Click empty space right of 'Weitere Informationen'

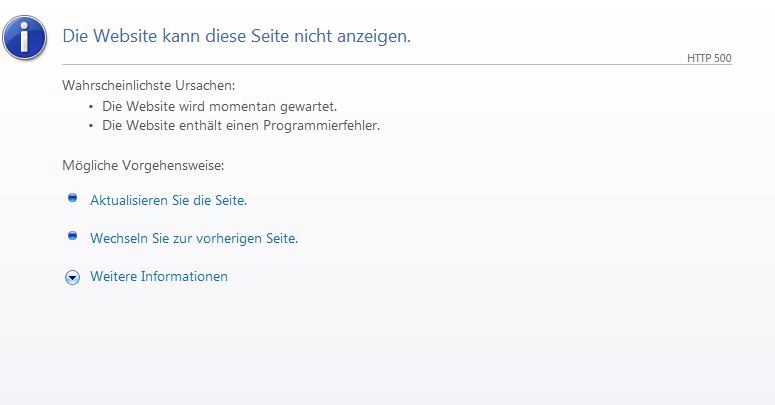450,276
